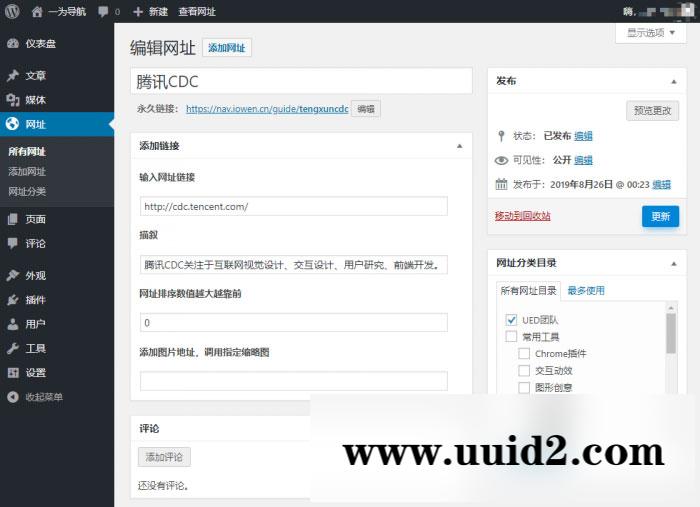Click the 收起菜单 collapse arrow icon
This screenshot has height=507, width=700.
click(x=13, y=396)
